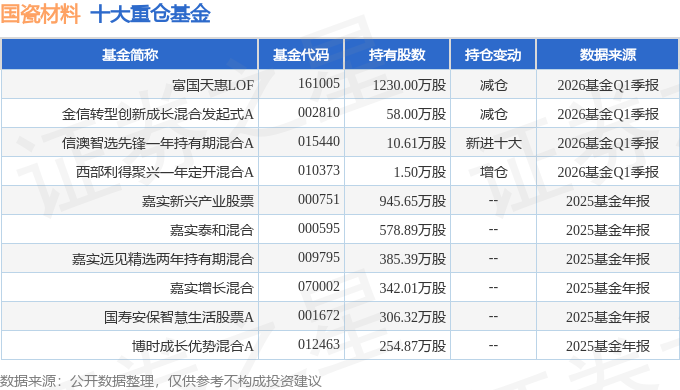Screen dimensions: 680x390
Task: Click the 十大重仓基金 heading
Action: pyautogui.click(x=150, y=13)
